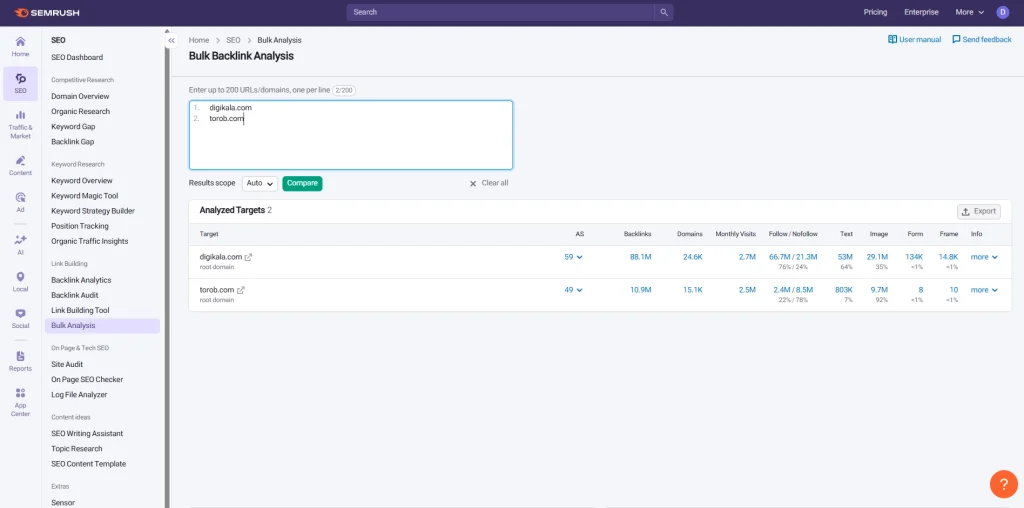1024x508 pixels.
Task: Open SEO Dashboard in sidebar
Action: point(77,57)
